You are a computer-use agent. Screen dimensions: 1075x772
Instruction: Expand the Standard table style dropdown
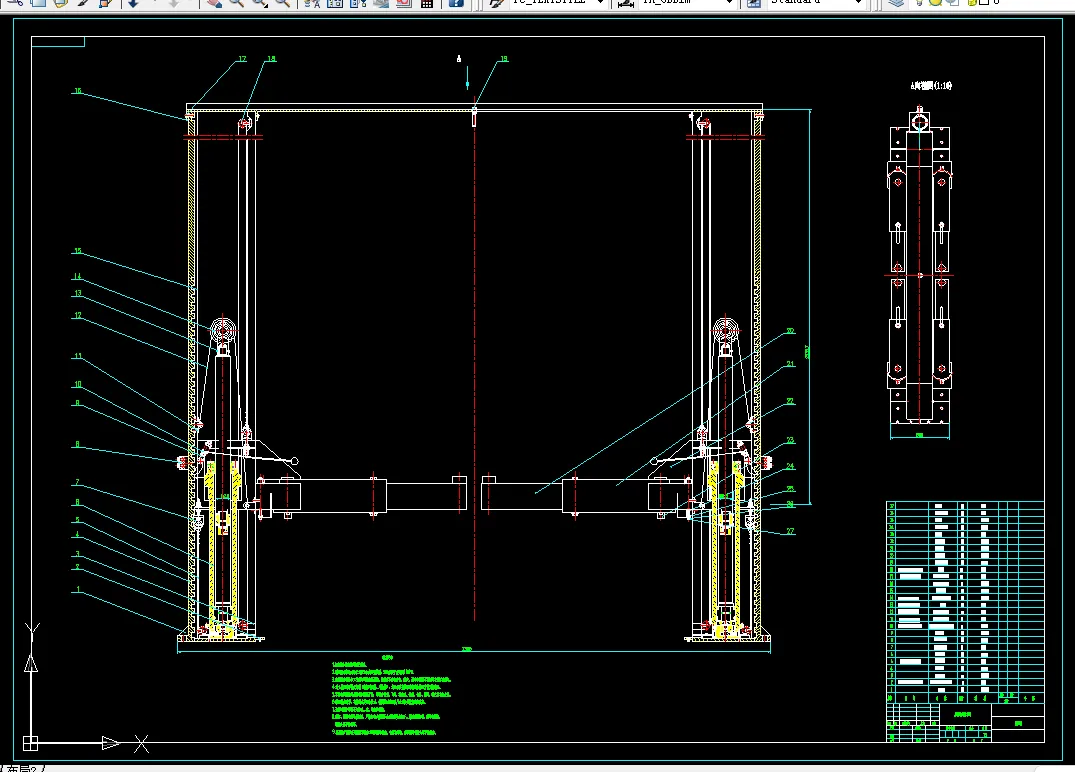[x=858, y=3]
